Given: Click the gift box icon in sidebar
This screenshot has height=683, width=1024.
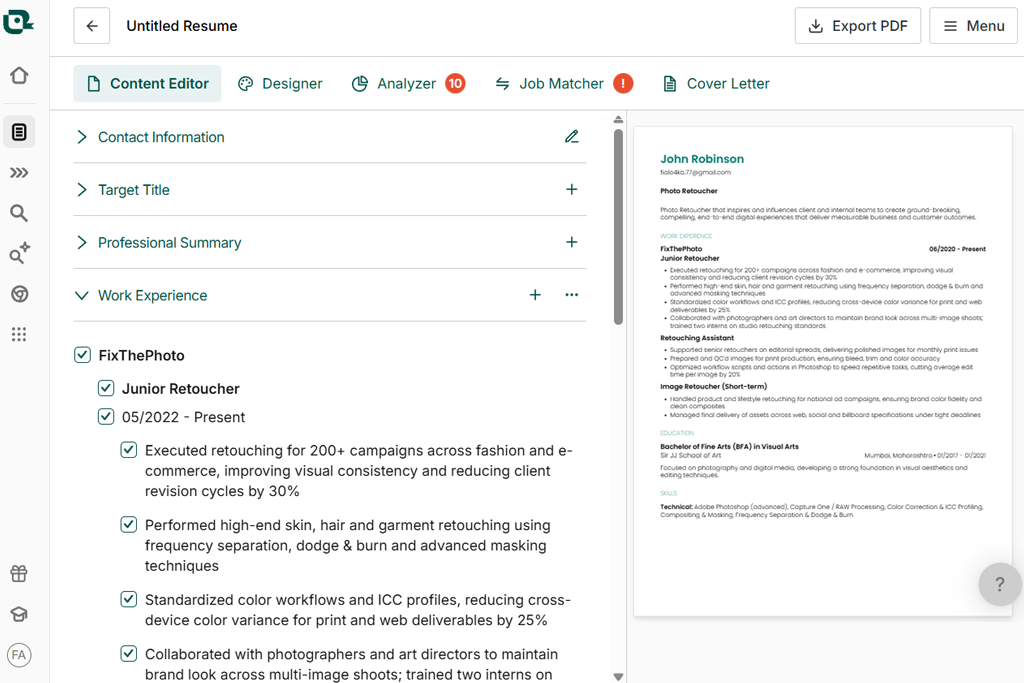Looking at the screenshot, I should pos(19,573).
